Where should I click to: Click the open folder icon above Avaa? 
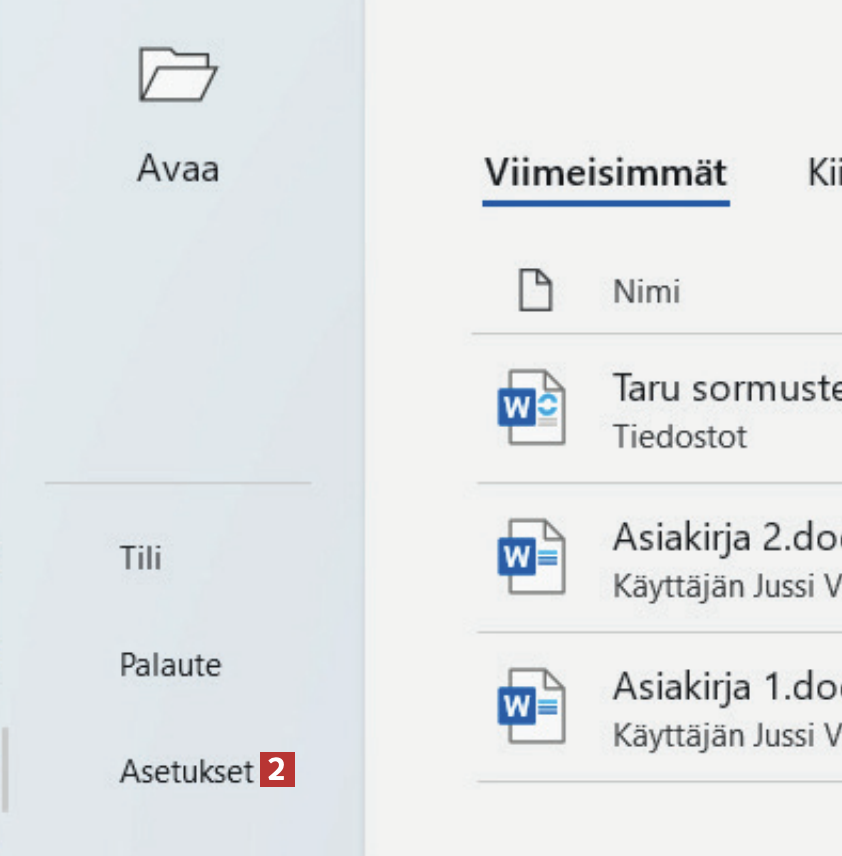178,75
